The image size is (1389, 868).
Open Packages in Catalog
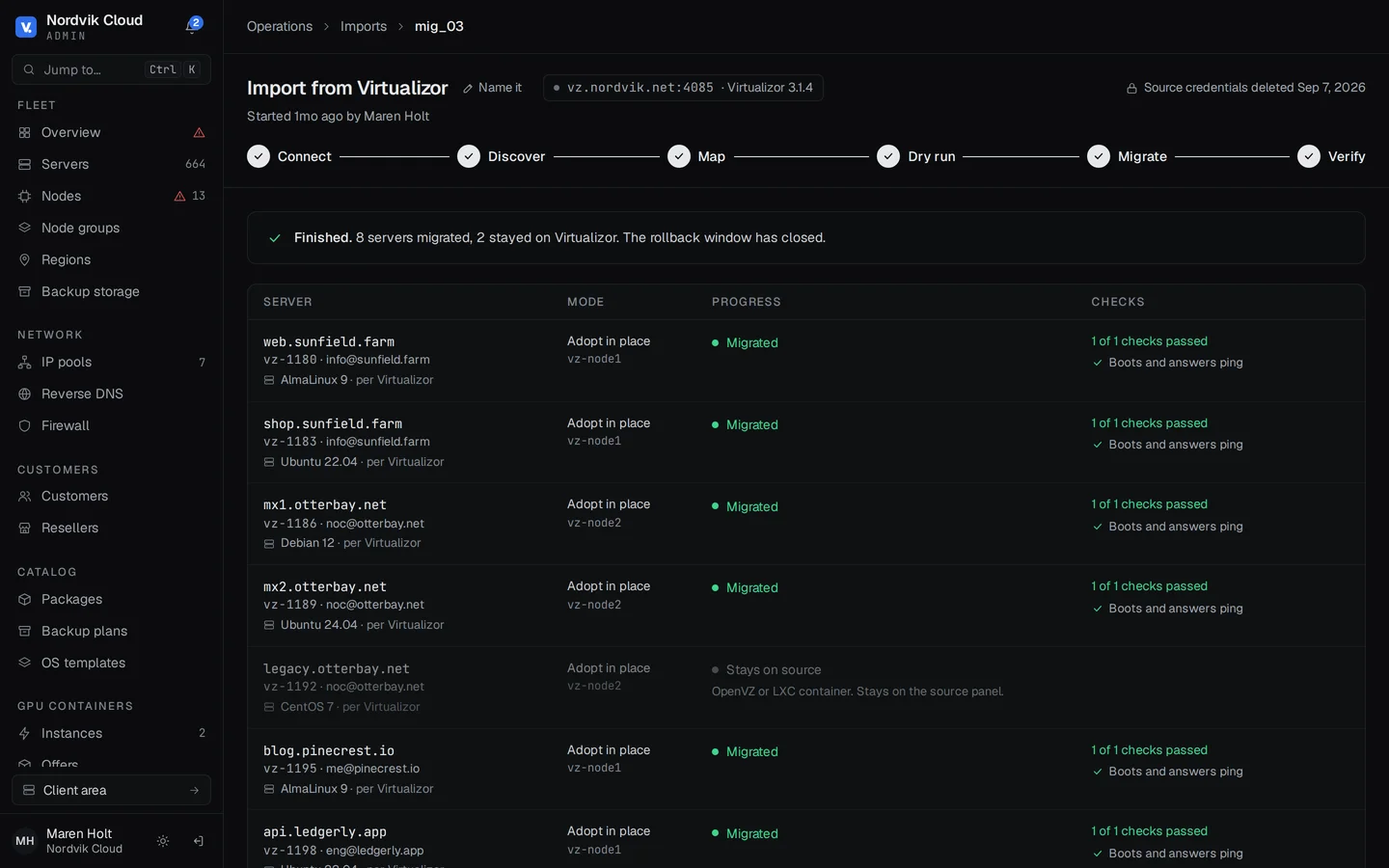[112, 599]
